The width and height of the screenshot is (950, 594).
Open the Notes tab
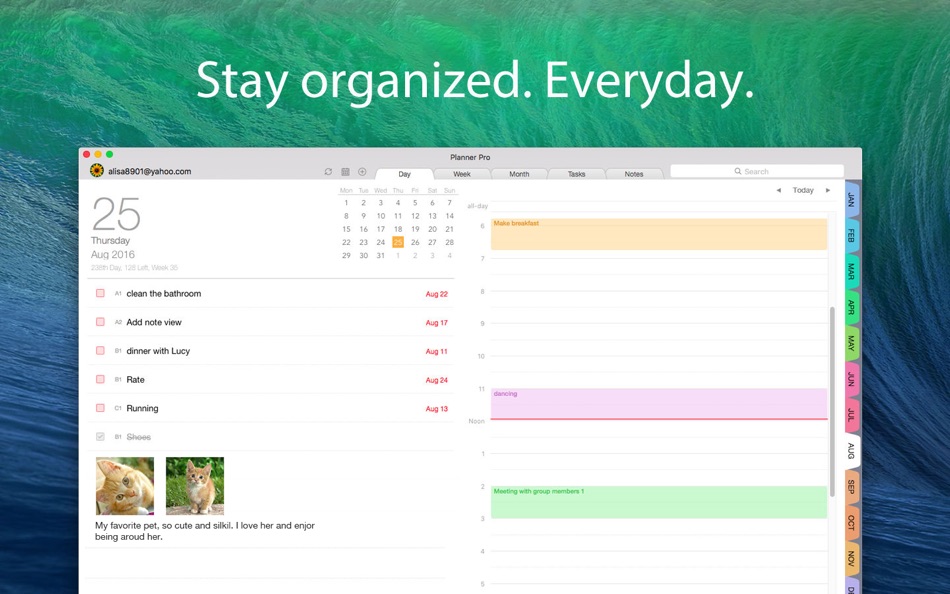634,173
